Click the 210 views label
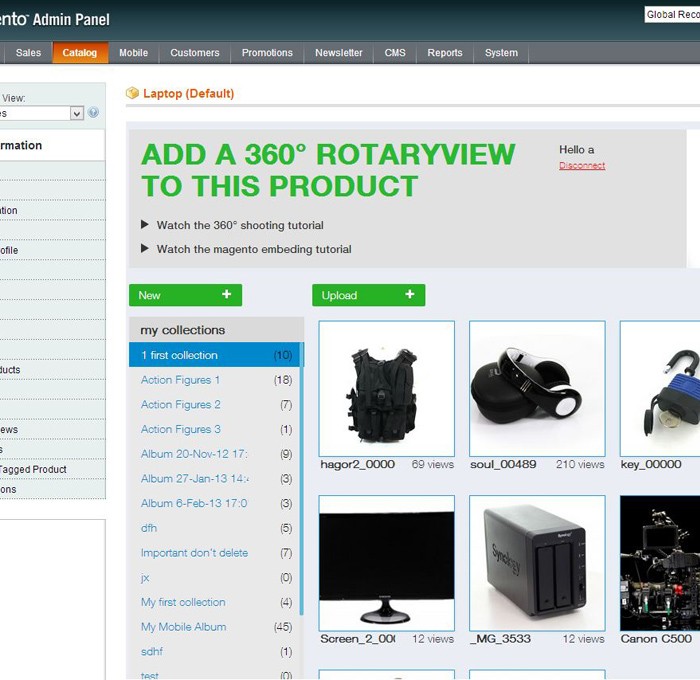700x680 pixels. 580,464
